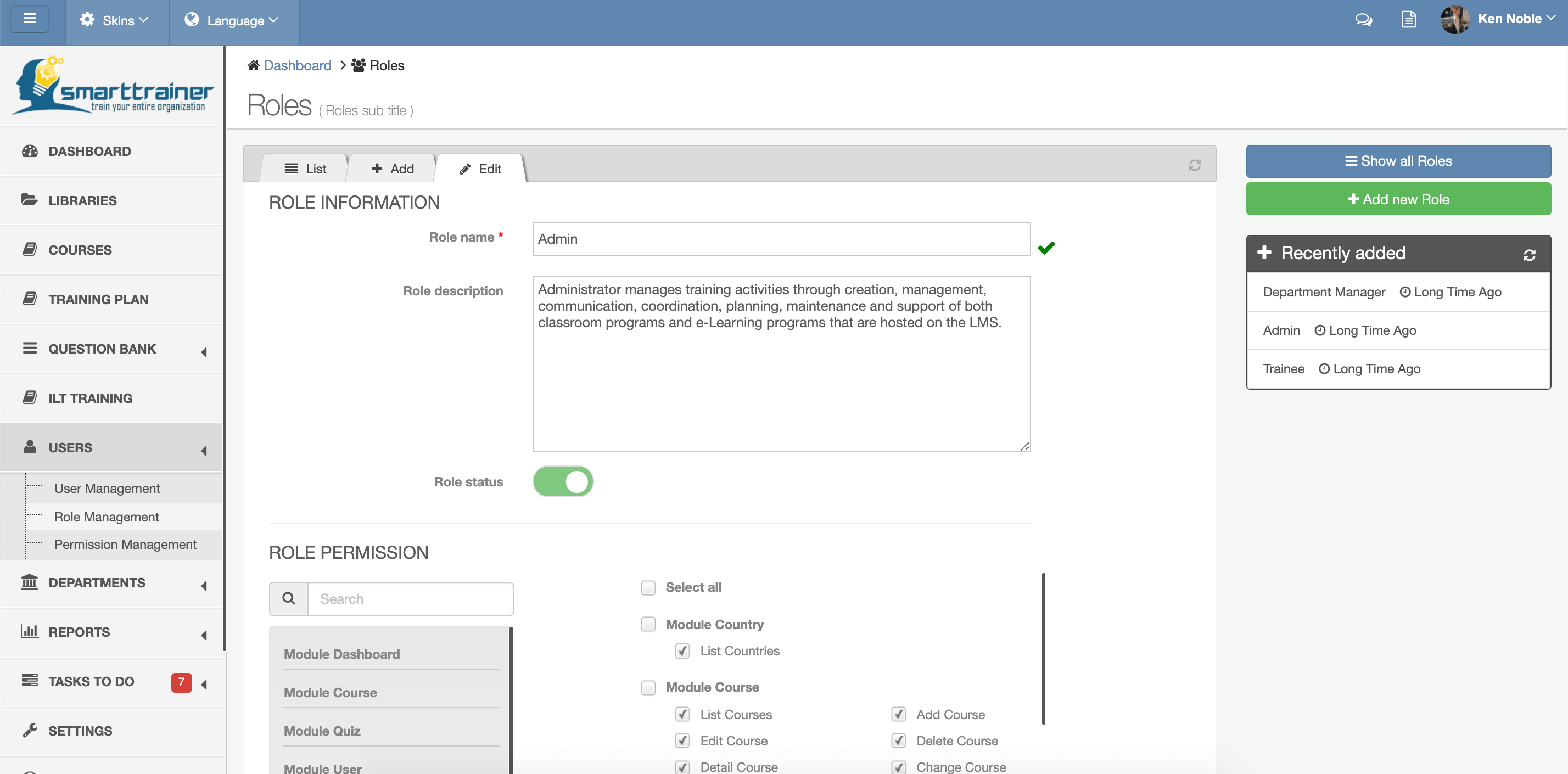Click the permission Search input

(x=410, y=599)
